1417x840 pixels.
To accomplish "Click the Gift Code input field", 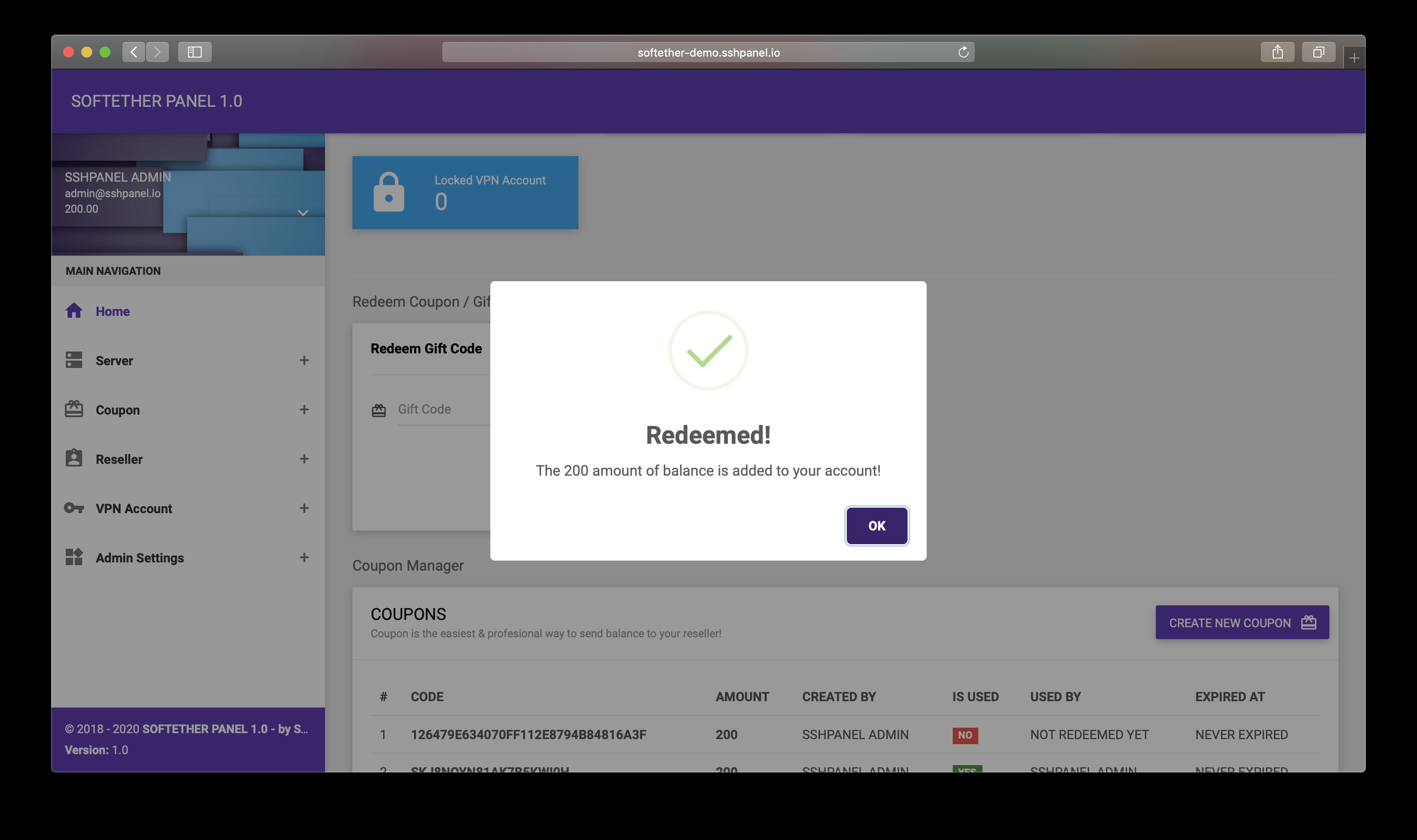I will (x=444, y=409).
